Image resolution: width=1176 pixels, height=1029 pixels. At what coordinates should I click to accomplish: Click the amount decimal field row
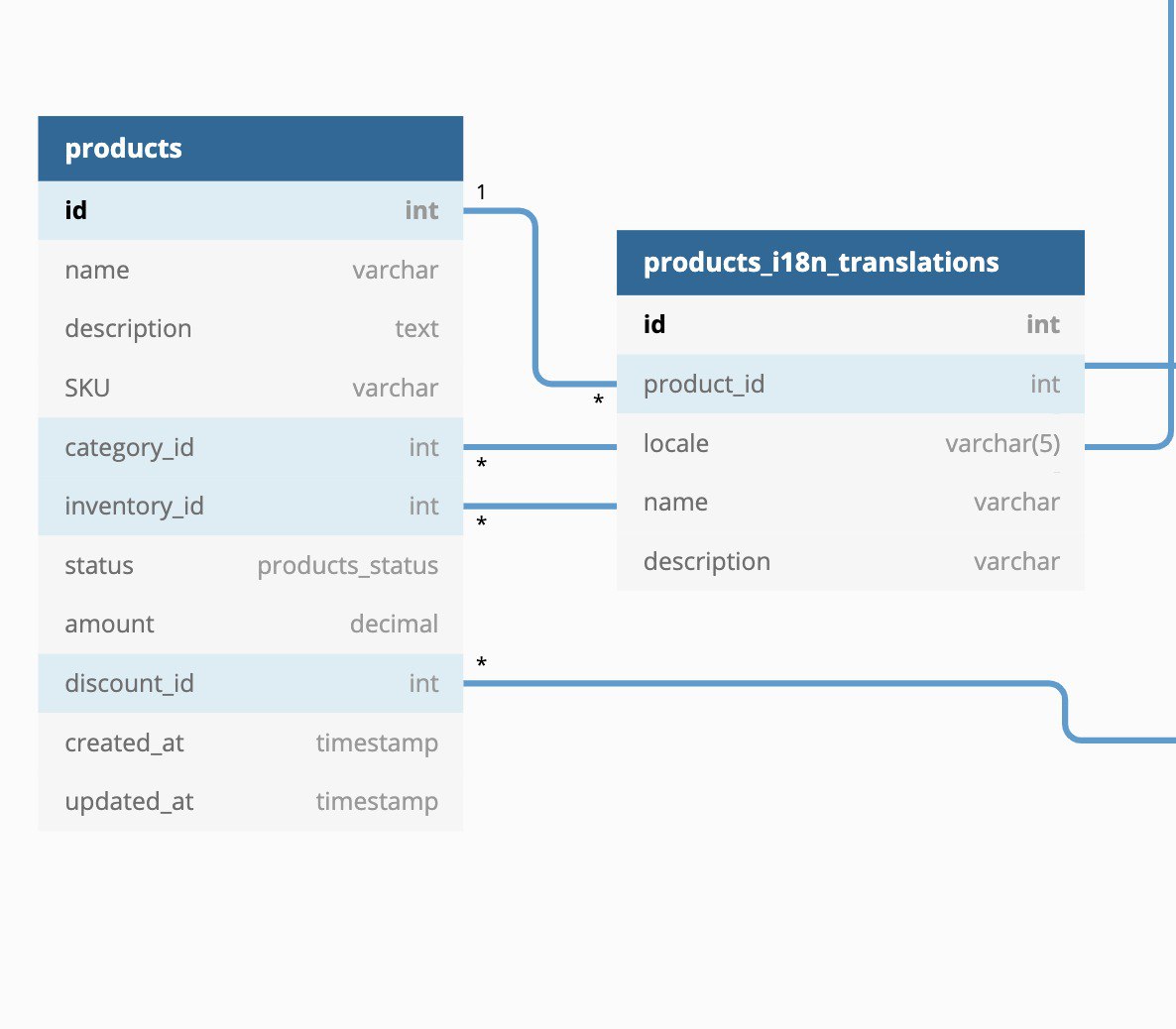(250, 624)
